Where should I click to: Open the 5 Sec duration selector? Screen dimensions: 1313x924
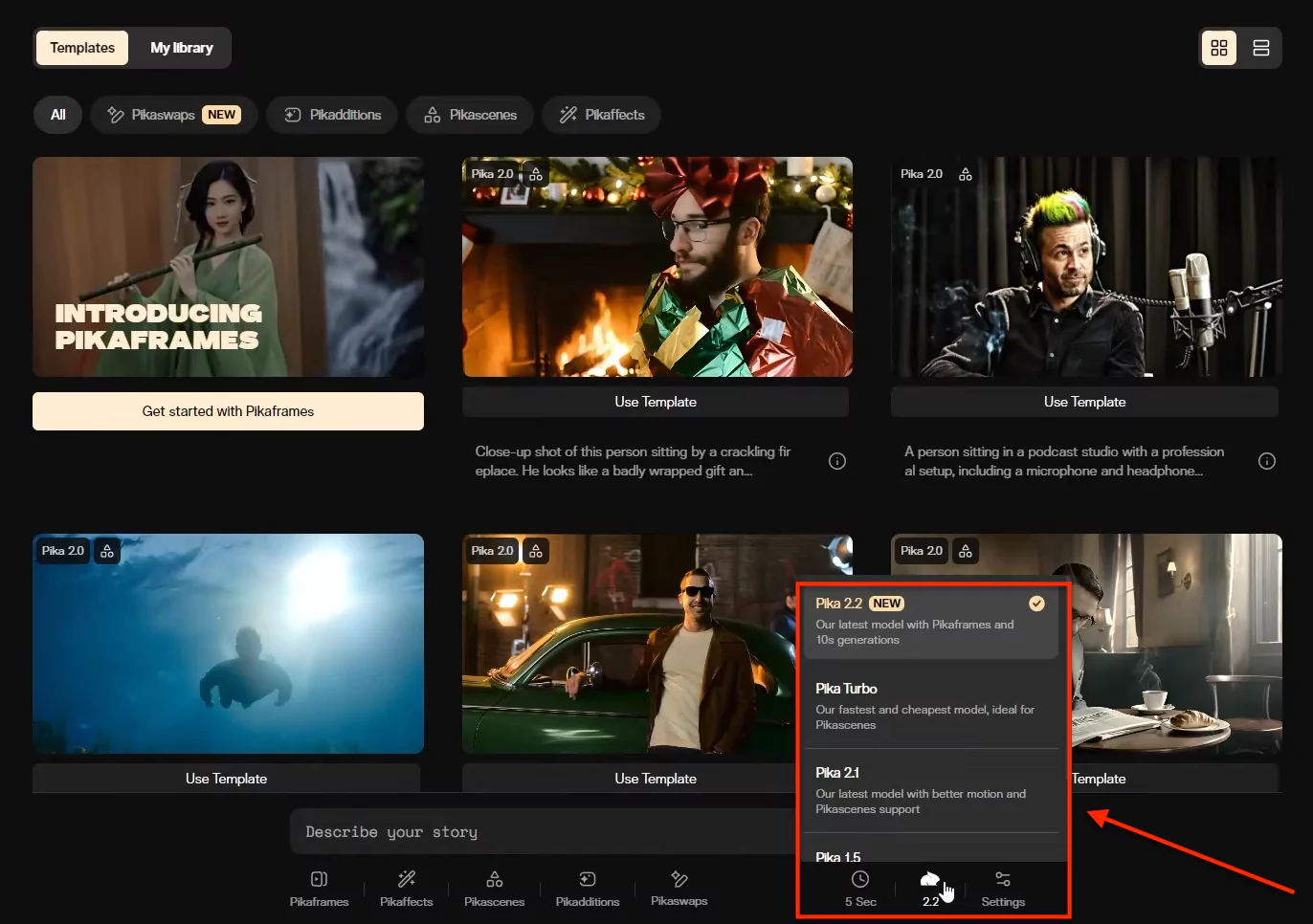860,889
